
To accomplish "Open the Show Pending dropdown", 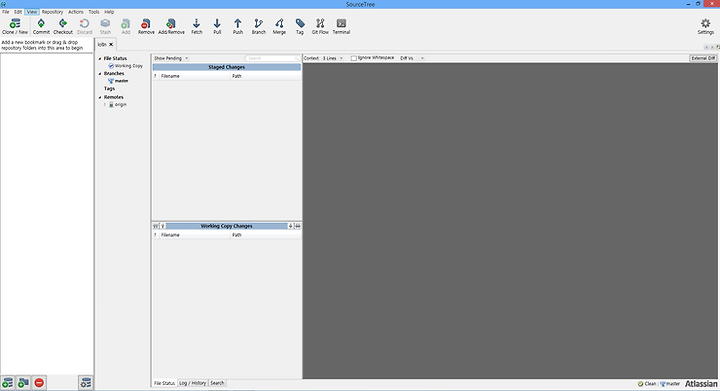I will point(171,58).
